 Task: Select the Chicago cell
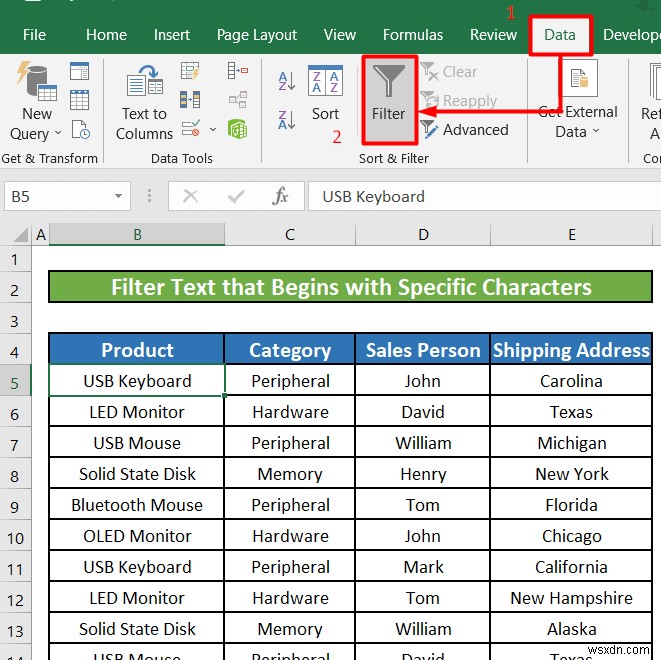(571, 536)
